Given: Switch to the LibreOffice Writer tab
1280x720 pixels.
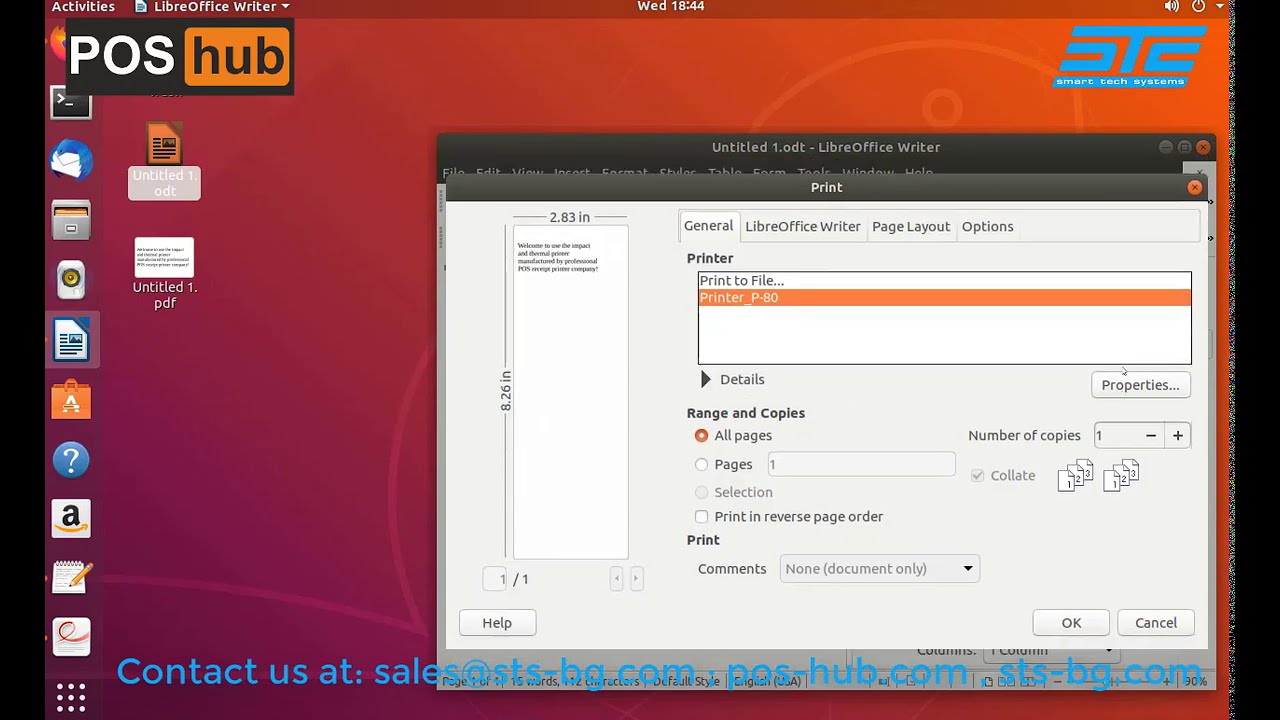Looking at the screenshot, I should pyautogui.click(x=802, y=226).
